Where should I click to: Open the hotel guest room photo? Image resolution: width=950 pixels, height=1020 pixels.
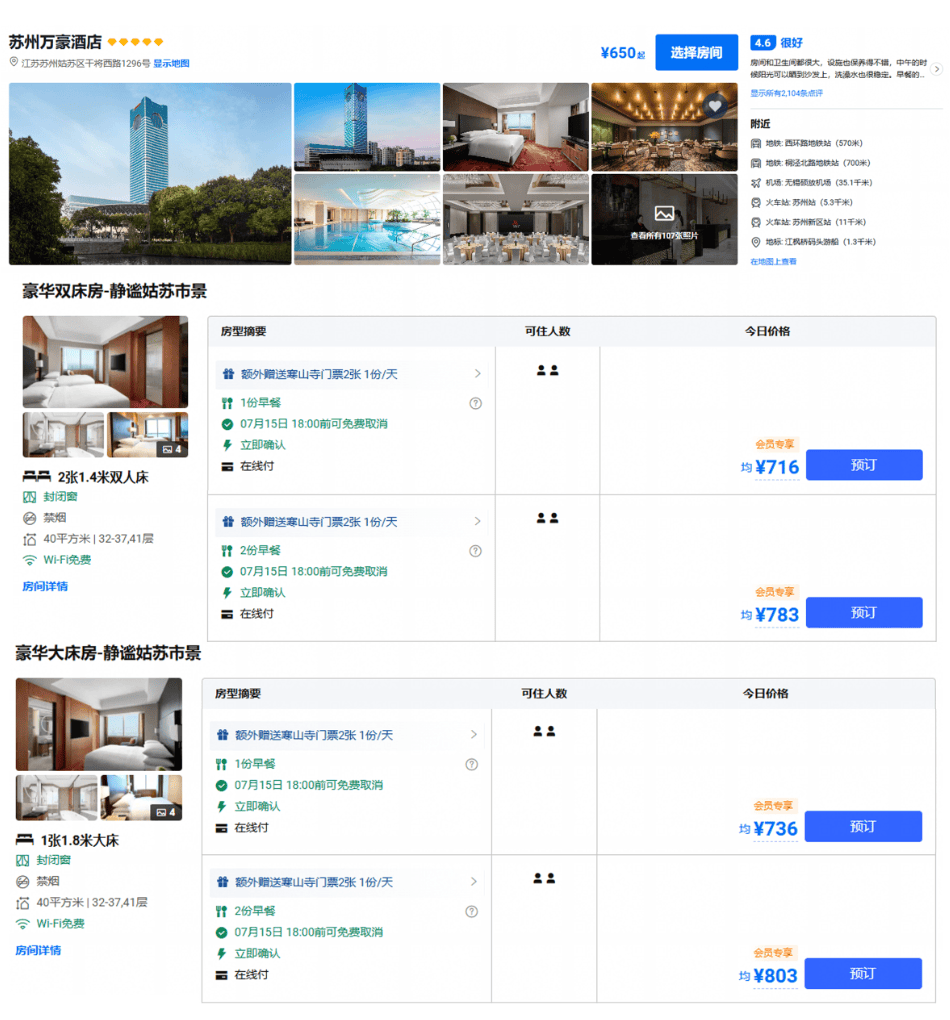point(516,127)
